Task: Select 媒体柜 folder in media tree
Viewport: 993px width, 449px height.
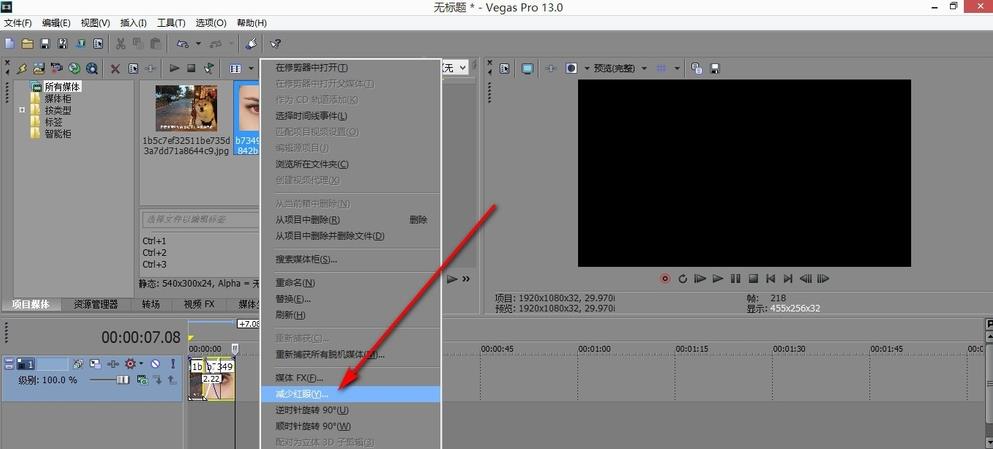Action: click(58, 99)
